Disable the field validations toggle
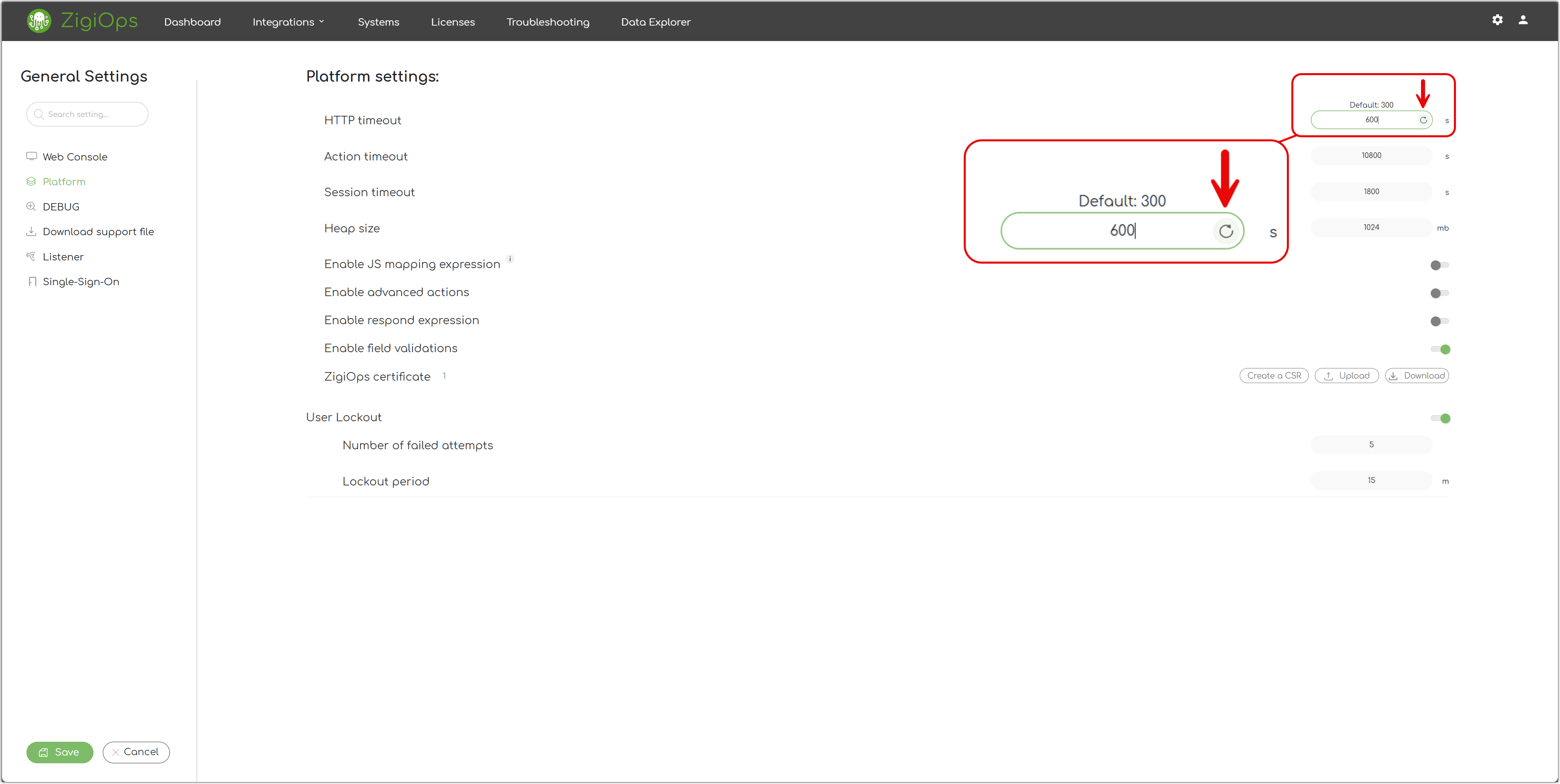1560x784 pixels. point(1440,349)
